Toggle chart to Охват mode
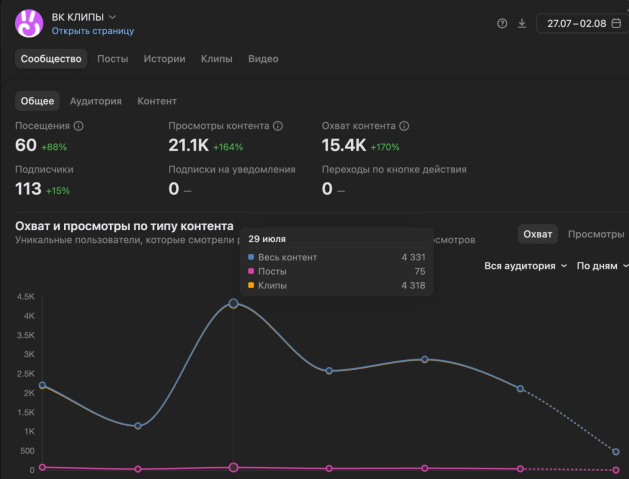Viewport: 629px width, 479px height. pyautogui.click(x=538, y=234)
